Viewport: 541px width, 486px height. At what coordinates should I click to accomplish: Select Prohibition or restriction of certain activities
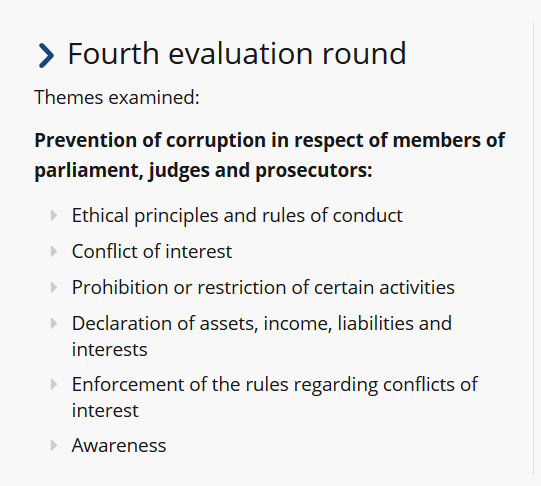click(263, 287)
